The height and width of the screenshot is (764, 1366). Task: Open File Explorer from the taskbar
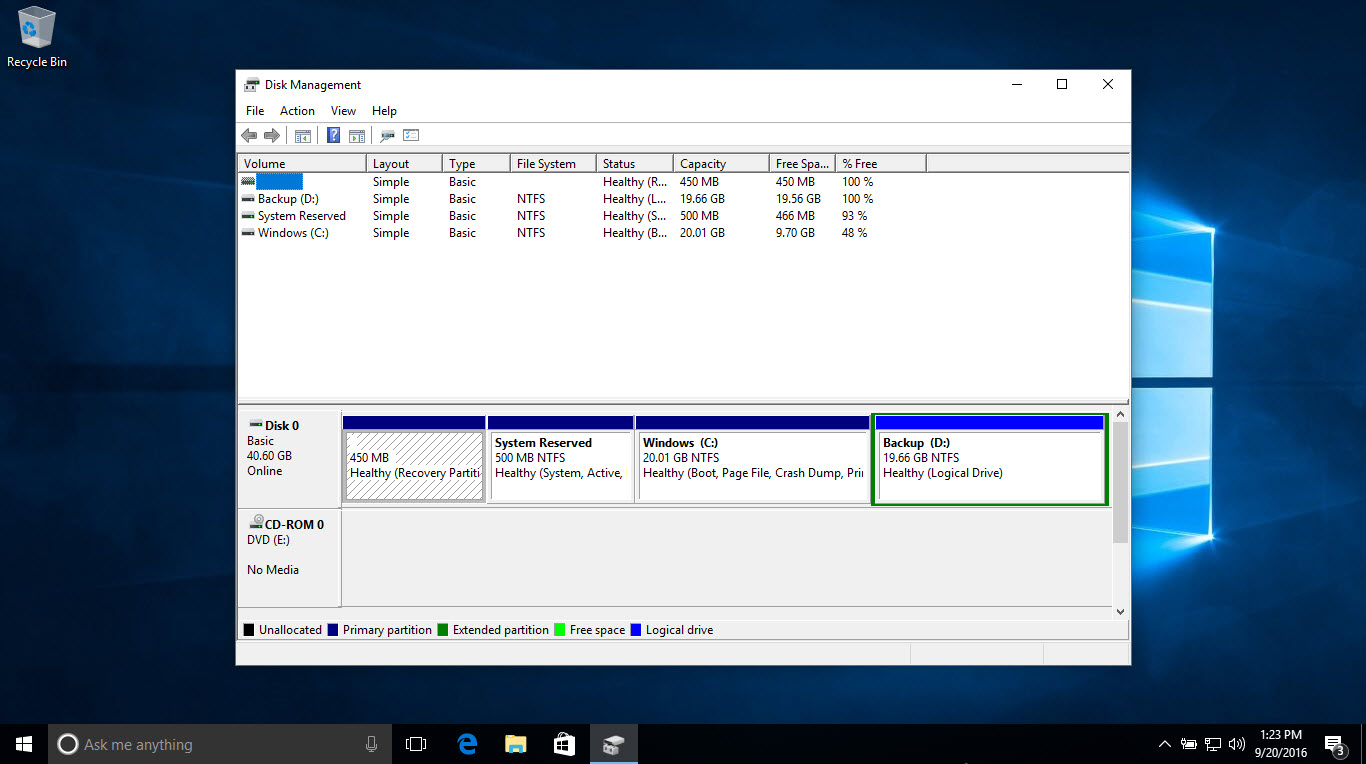click(515, 744)
